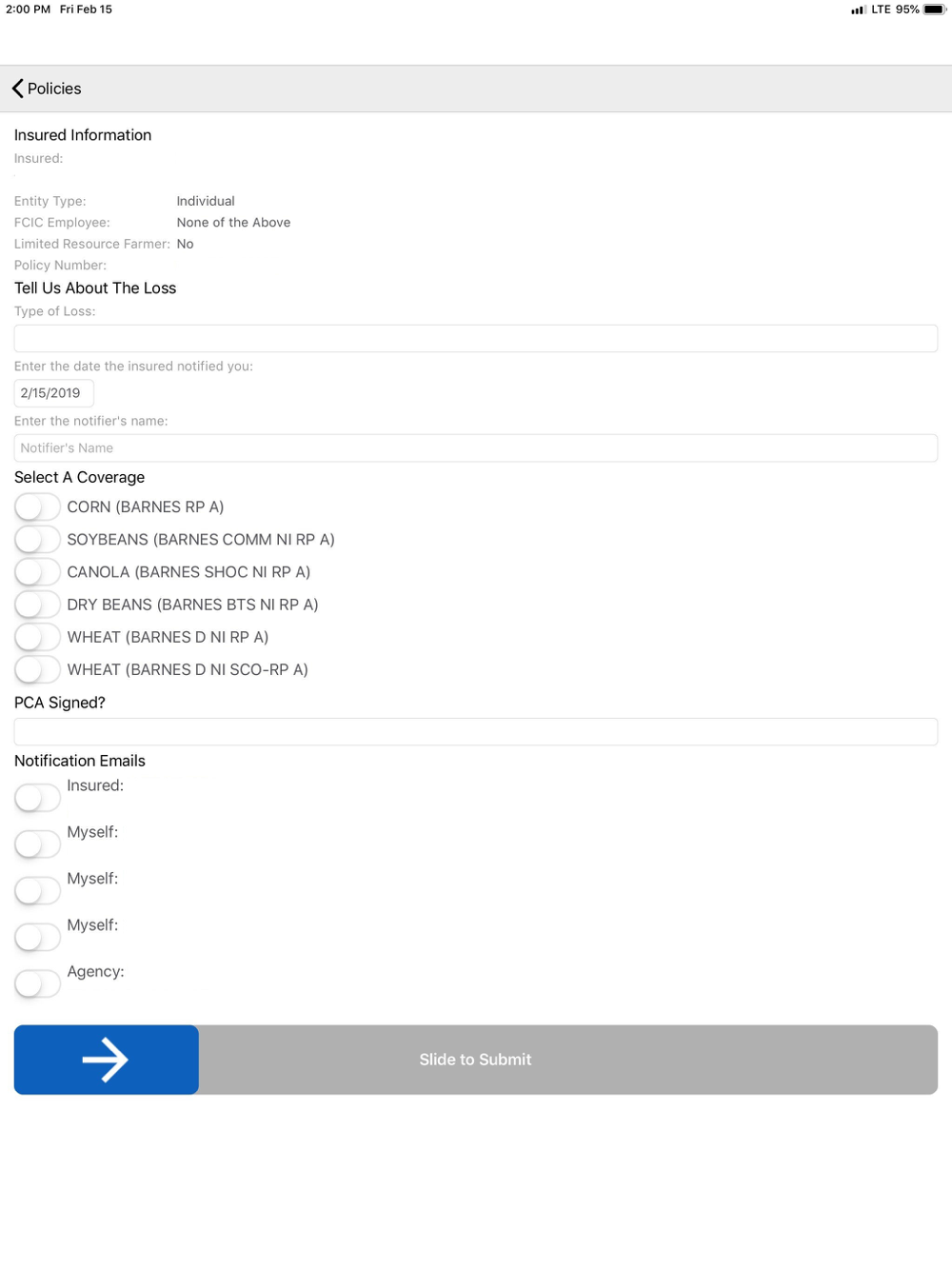952x1270 pixels.
Task: Toggle the Agency notification email switch
Action: (x=37, y=983)
